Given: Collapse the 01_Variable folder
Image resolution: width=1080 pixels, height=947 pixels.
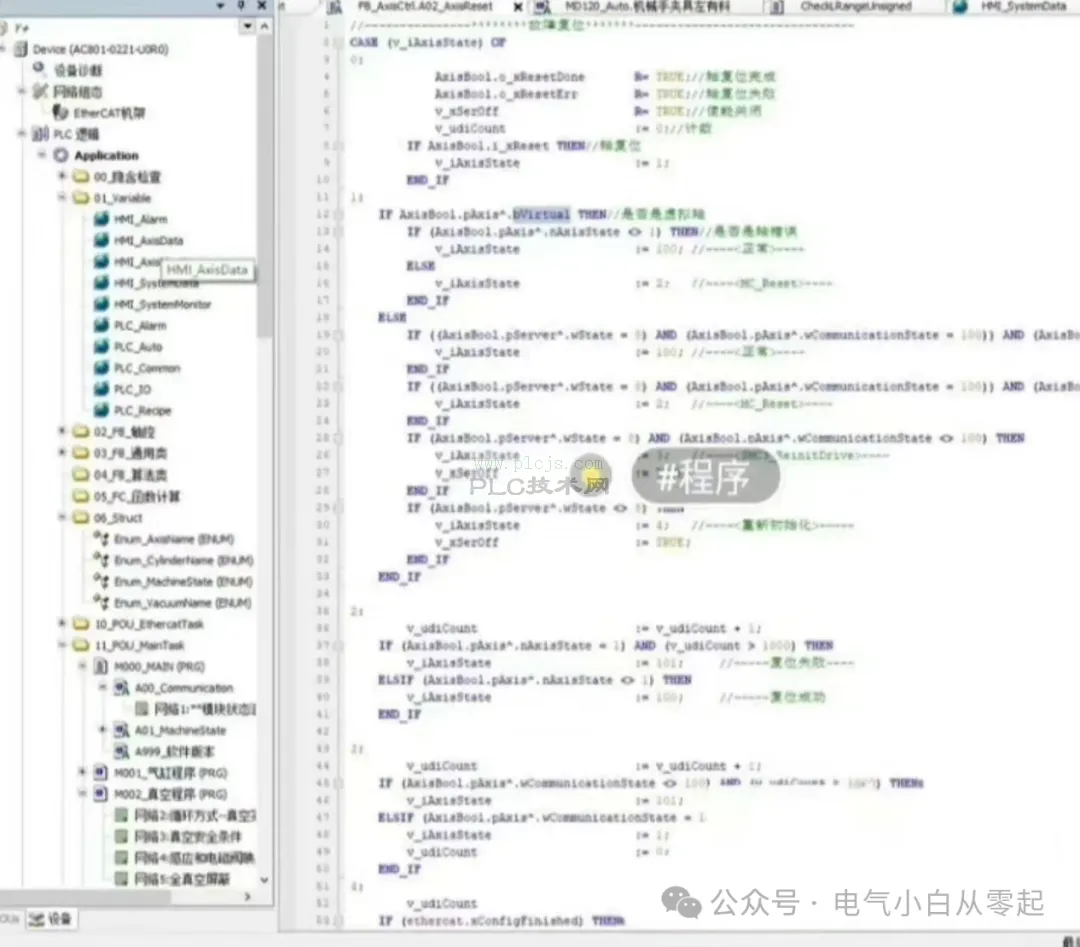Looking at the screenshot, I should (x=62, y=198).
